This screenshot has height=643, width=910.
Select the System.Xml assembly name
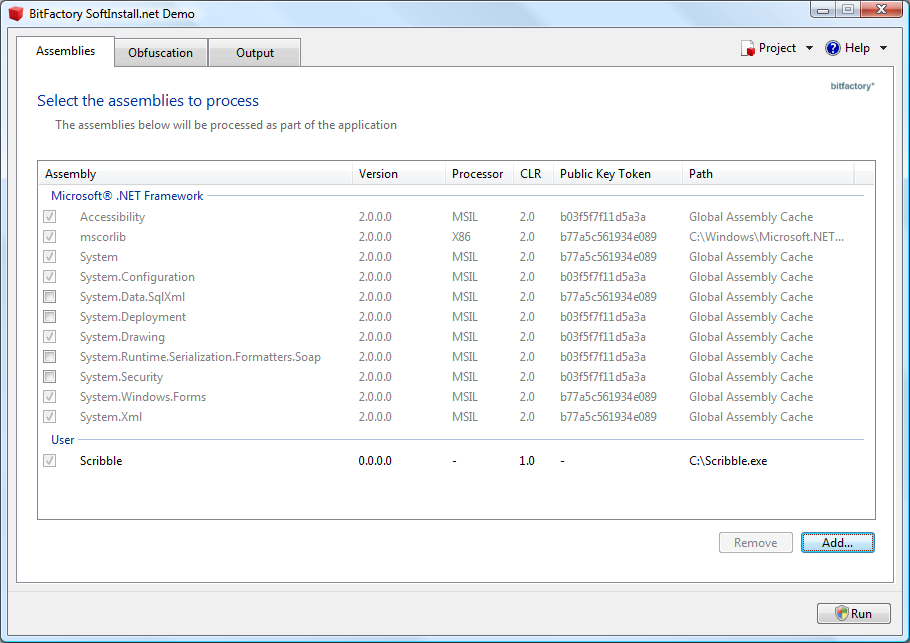111,417
